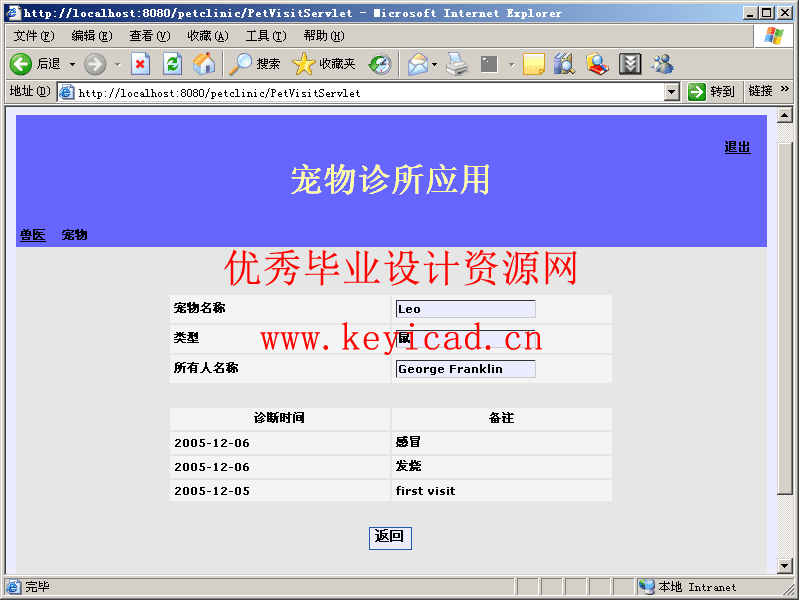Click the Print icon in the toolbar
799x600 pixels.
457,64
